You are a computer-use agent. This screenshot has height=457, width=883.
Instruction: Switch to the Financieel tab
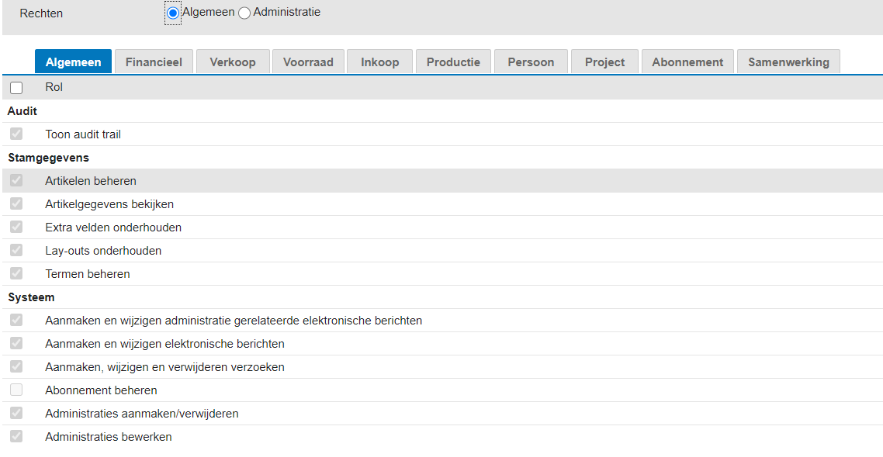153,62
